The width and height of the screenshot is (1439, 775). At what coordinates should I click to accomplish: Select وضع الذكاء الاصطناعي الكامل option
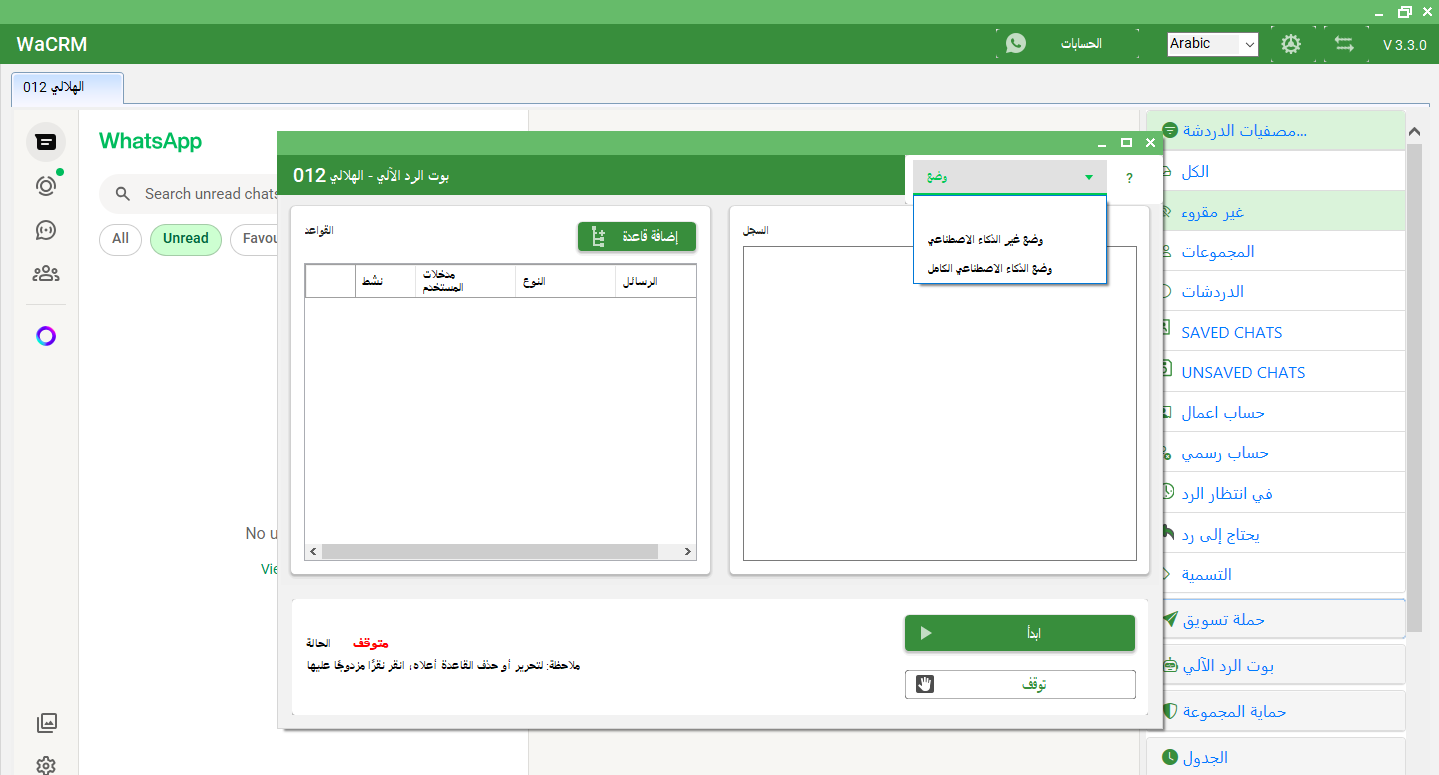coord(989,269)
